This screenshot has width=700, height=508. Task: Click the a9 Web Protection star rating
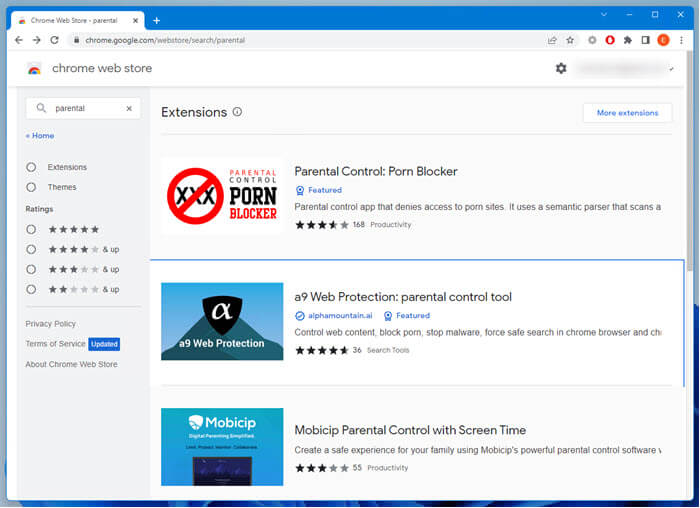tap(322, 350)
